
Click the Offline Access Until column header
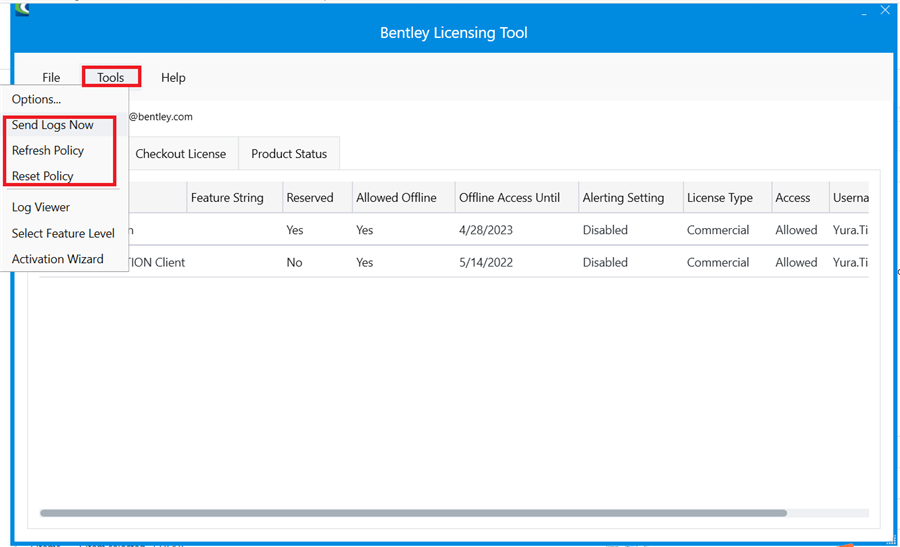tap(509, 198)
